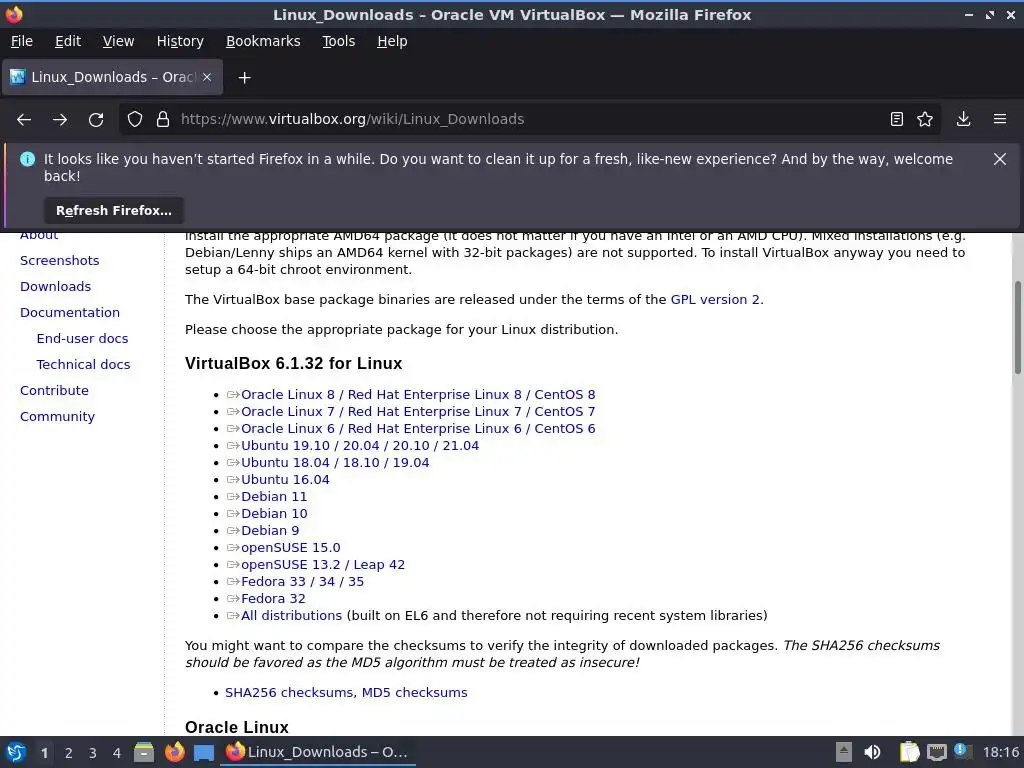Follow the GPL version 2 link
Screen dimensions: 1024x768
tap(715, 300)
